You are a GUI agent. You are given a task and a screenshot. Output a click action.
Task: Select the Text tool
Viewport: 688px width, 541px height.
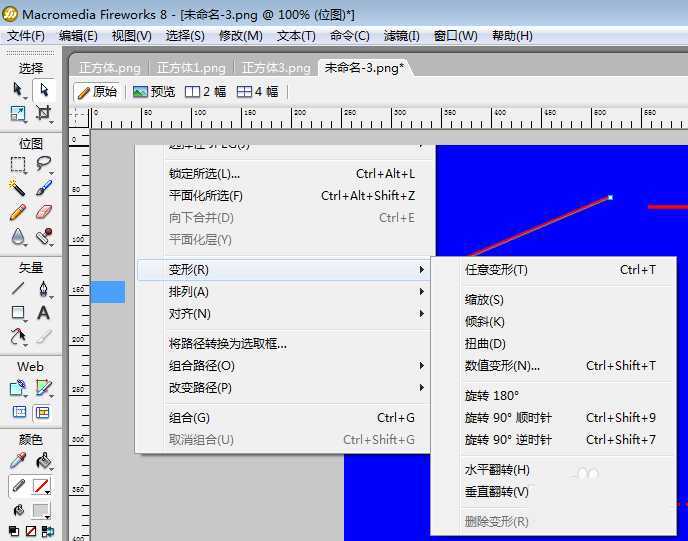click(x=43, y=313)
